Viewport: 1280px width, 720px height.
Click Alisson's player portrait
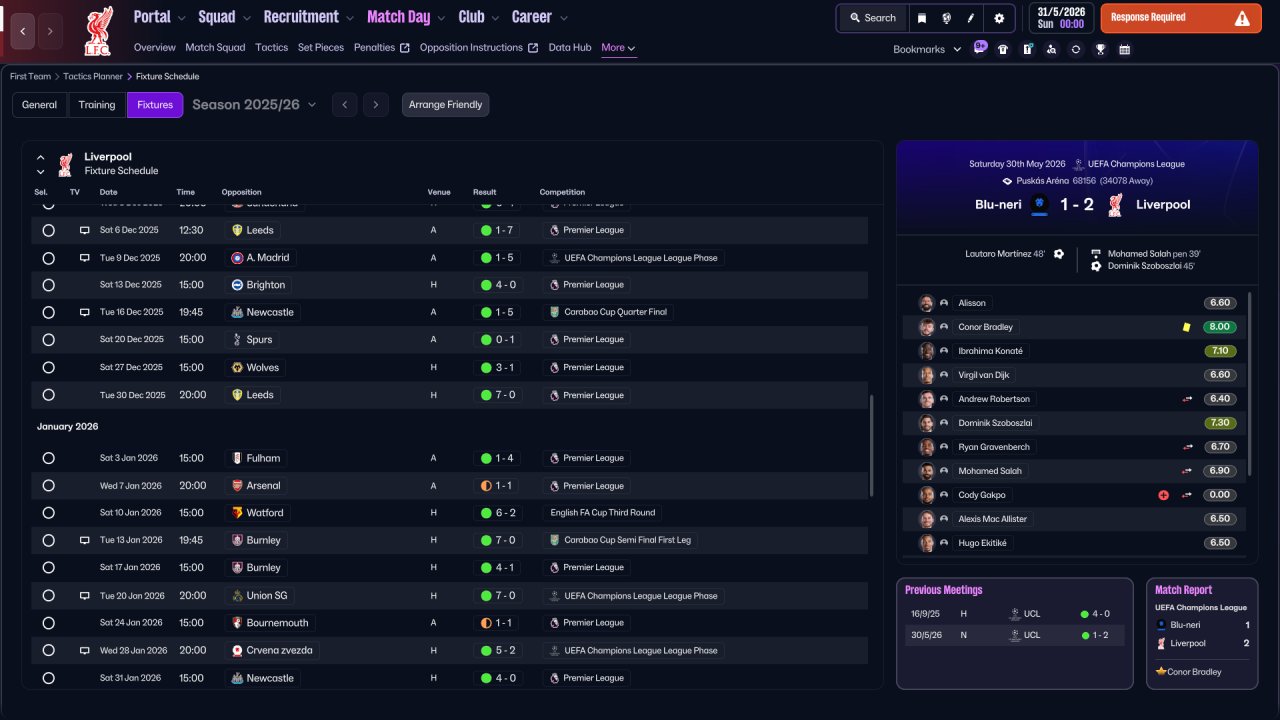pos(927,303)
